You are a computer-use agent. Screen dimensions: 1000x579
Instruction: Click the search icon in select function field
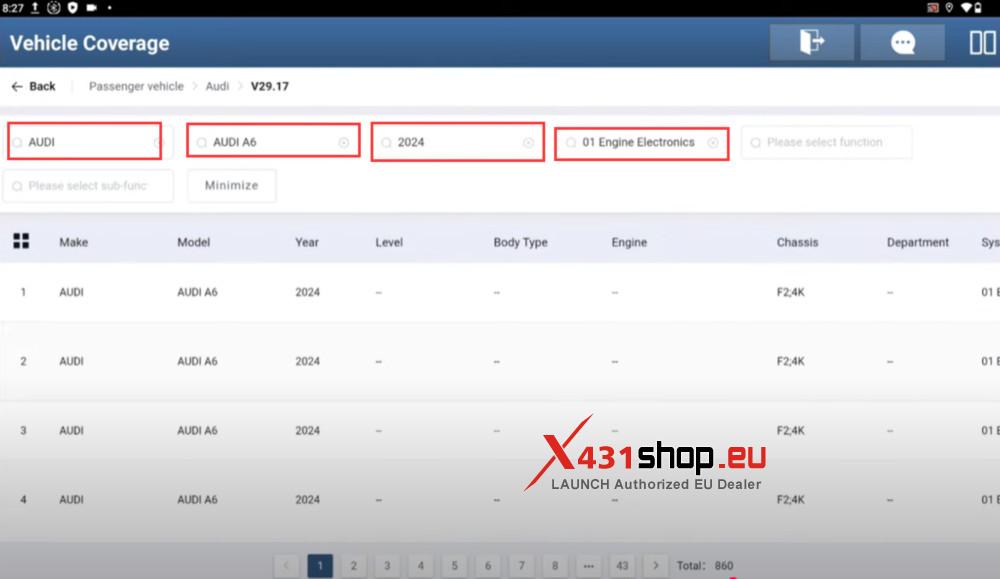757,142
